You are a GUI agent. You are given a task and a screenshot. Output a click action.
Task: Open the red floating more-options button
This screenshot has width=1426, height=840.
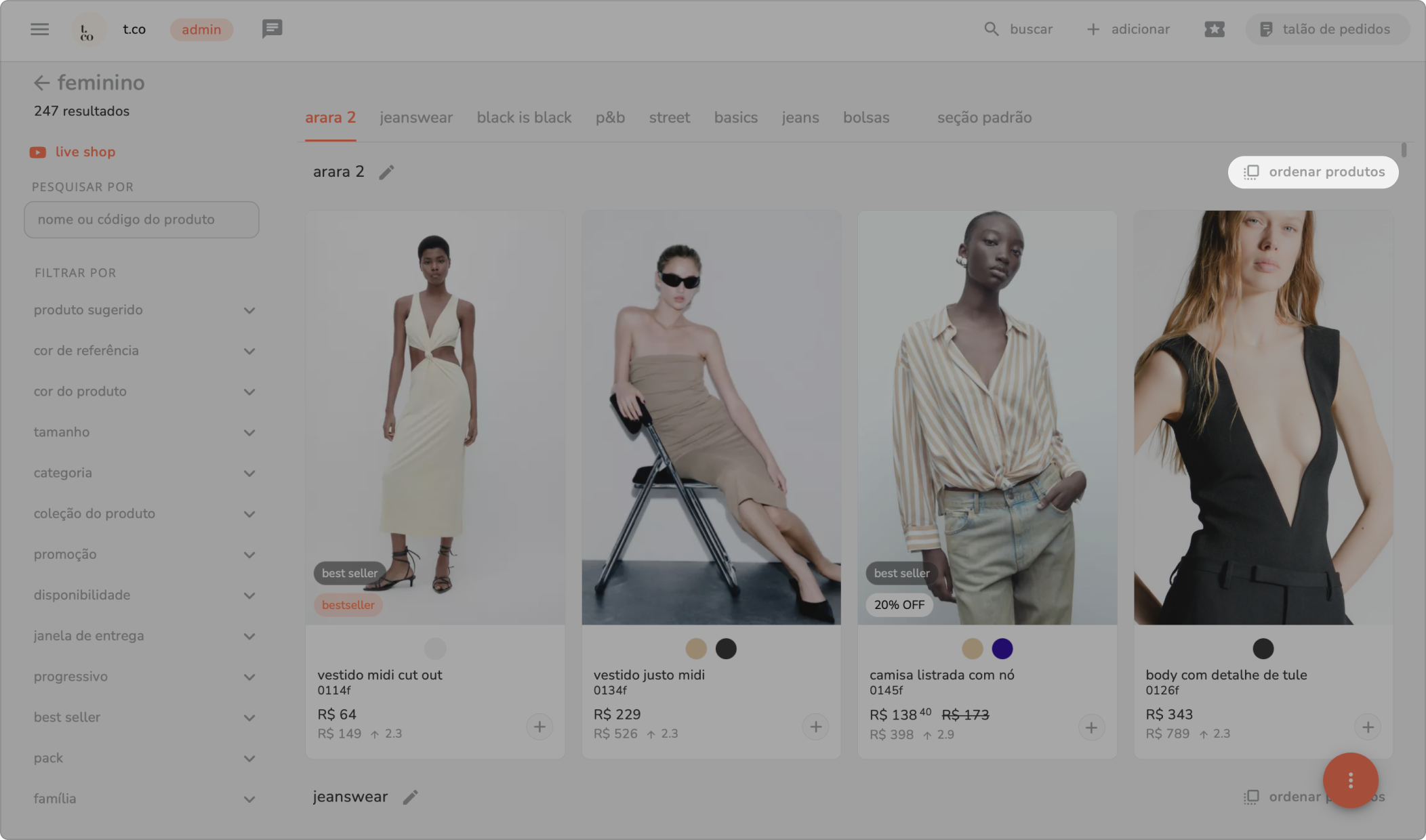[1350, 780]
